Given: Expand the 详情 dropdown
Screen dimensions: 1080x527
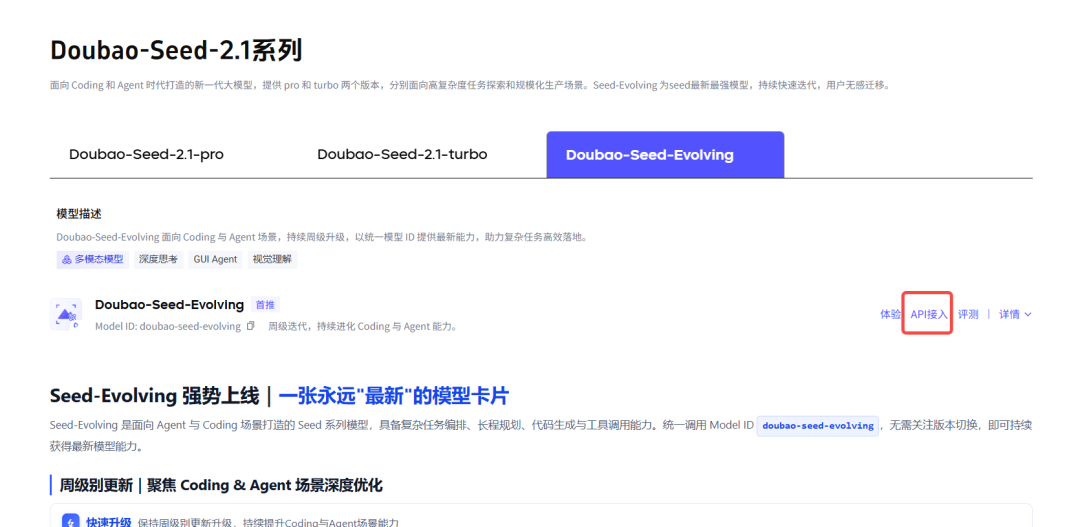Looking at the screenshot, I should [1015, 314].
